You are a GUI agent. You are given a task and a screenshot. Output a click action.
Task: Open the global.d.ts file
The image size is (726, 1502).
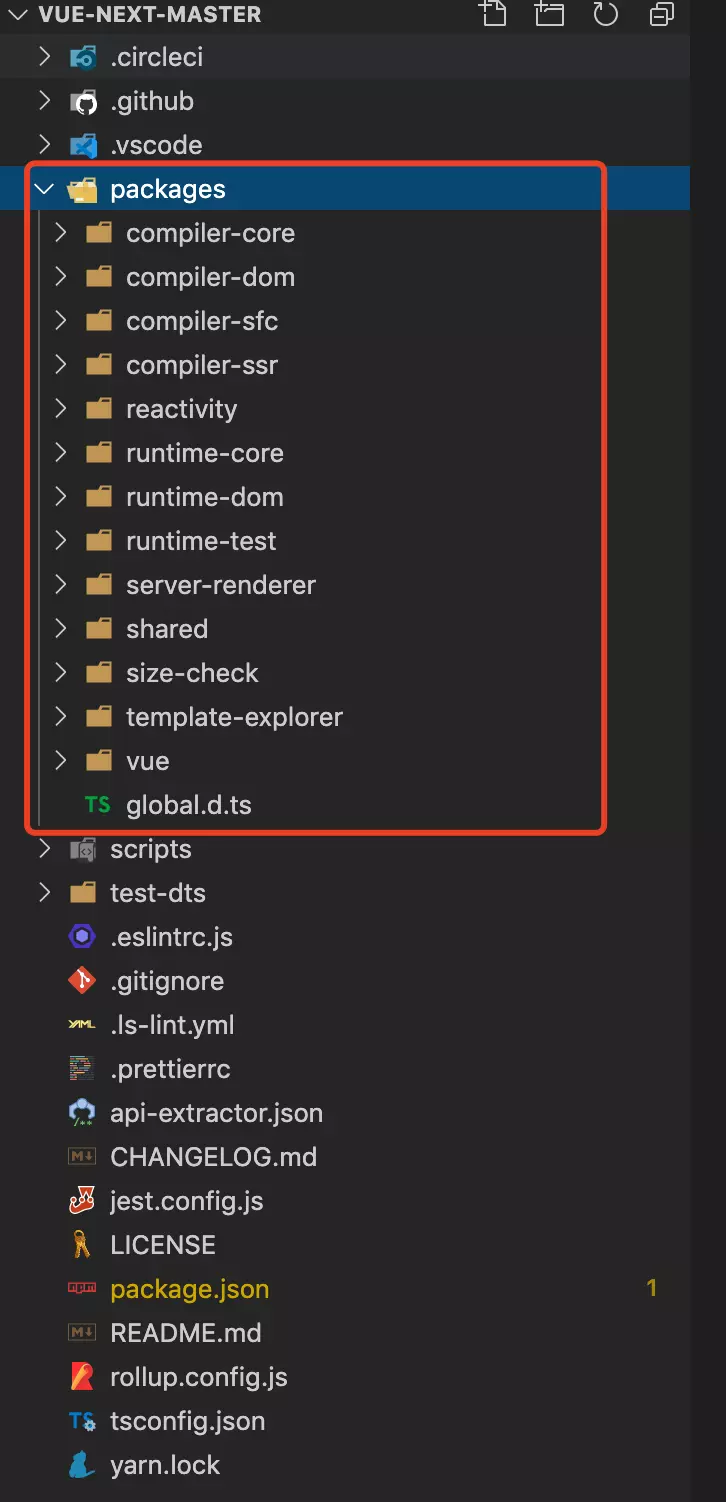coord(188,805)
